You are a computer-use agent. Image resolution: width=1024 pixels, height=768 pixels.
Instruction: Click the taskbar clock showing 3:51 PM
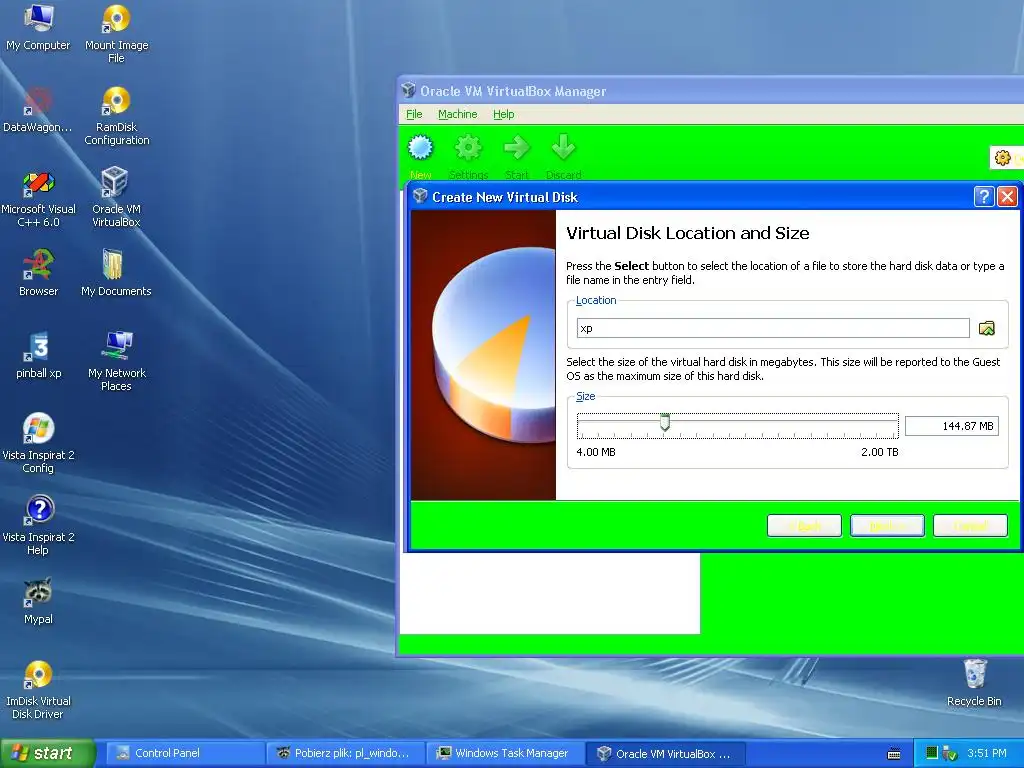point(987,753)
